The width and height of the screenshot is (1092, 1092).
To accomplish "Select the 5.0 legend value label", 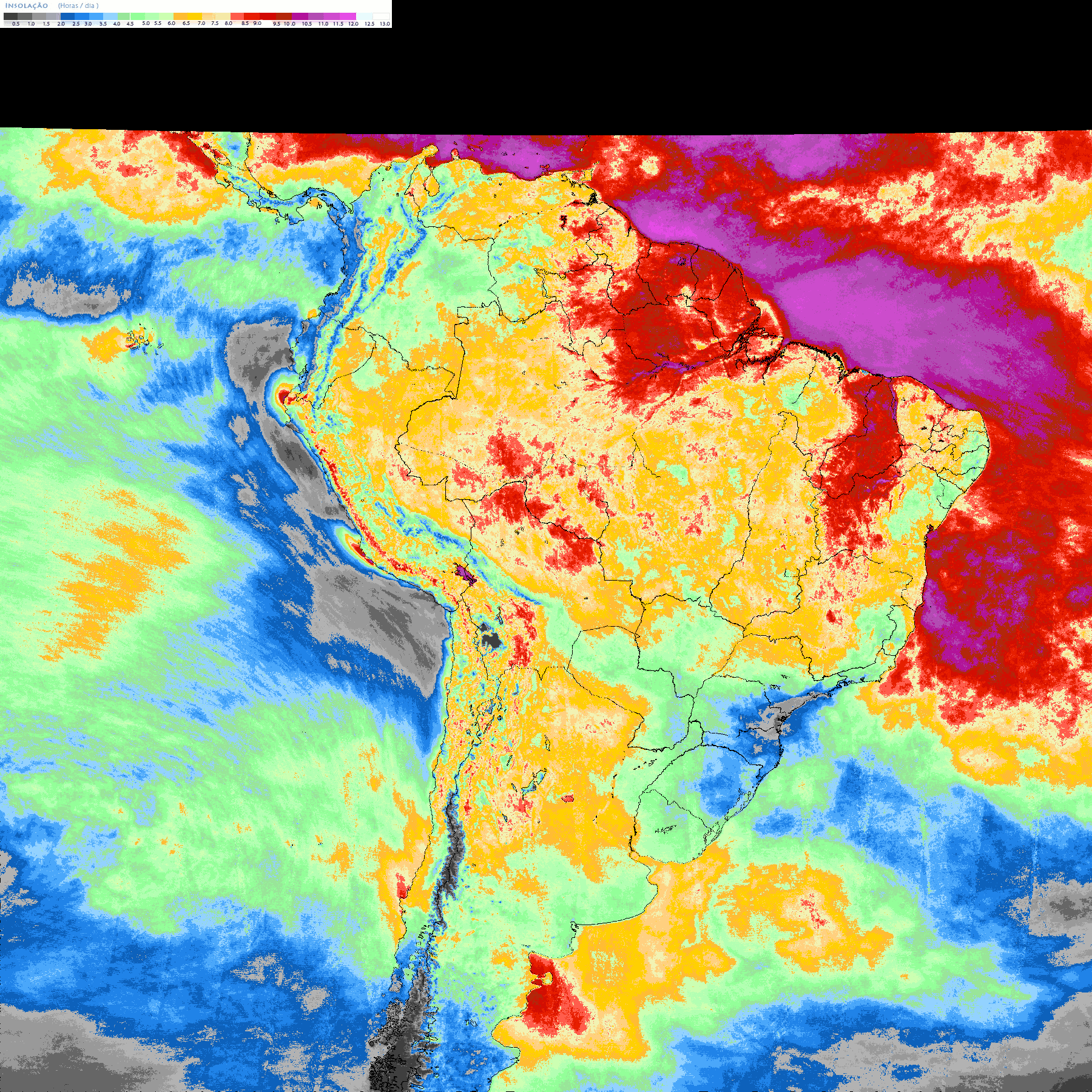I will click(x=146, y=23).
